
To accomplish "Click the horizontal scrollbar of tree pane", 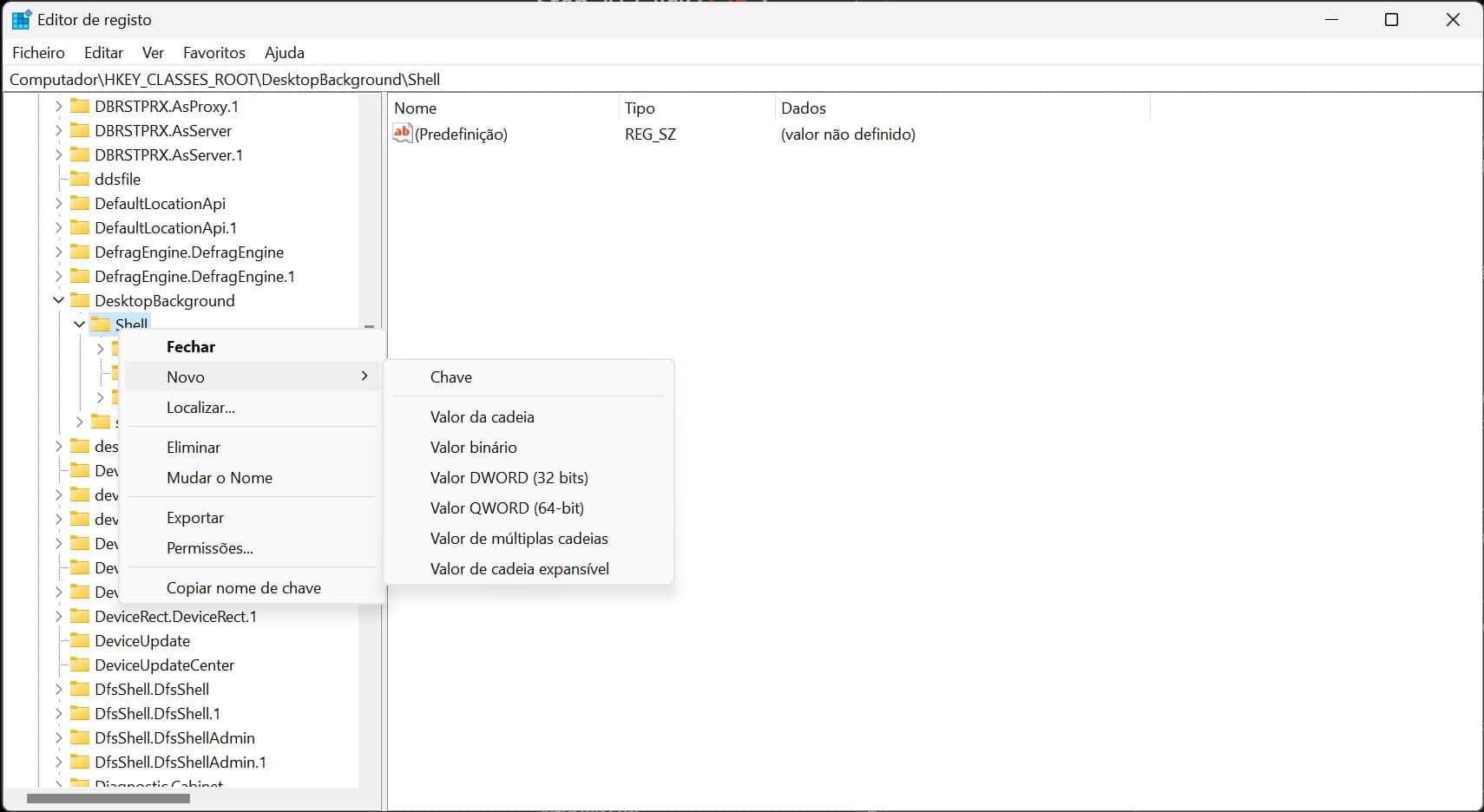I will [x=108, y=798].
